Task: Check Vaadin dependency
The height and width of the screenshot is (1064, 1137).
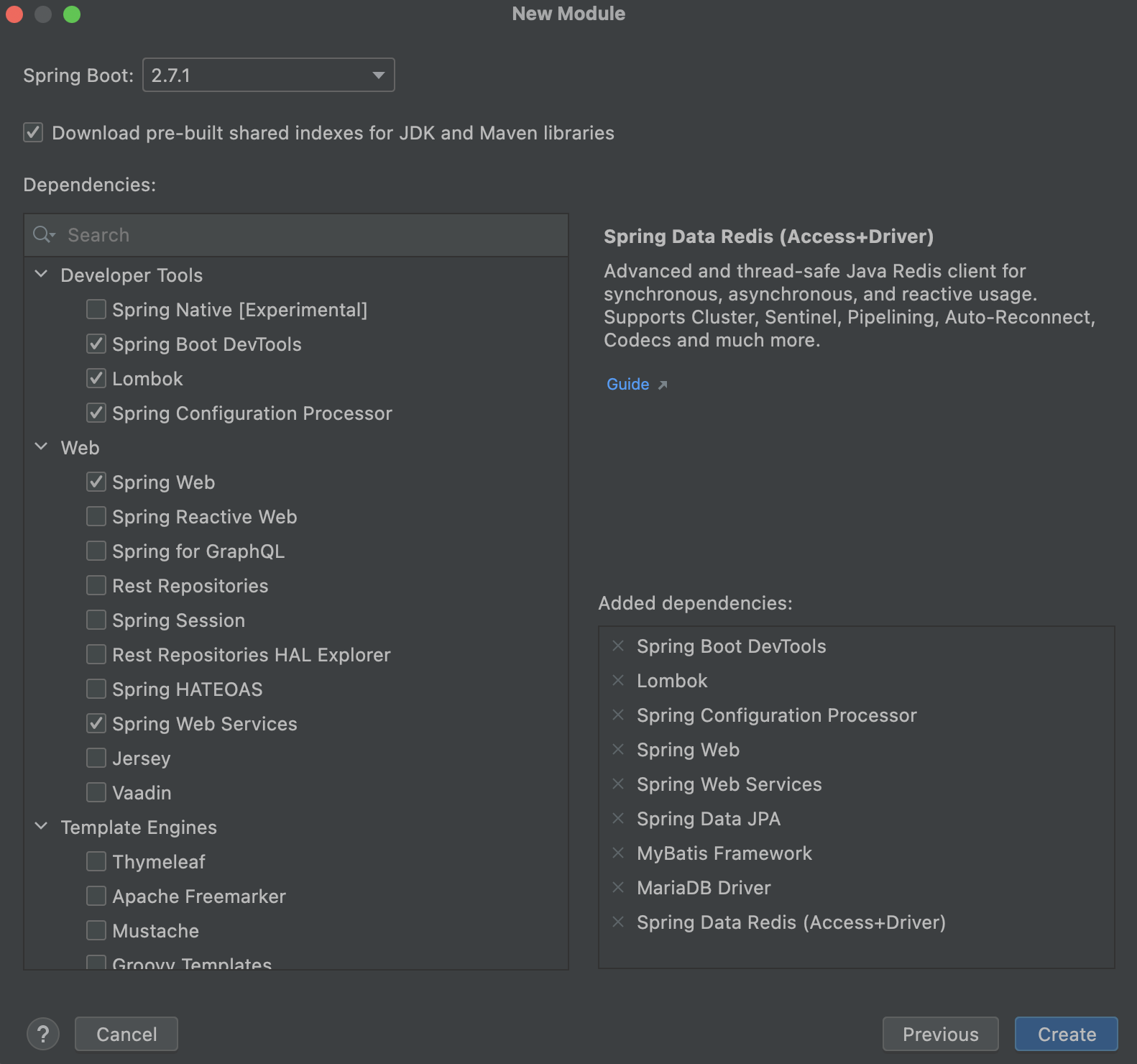Action: coord(96,792)
